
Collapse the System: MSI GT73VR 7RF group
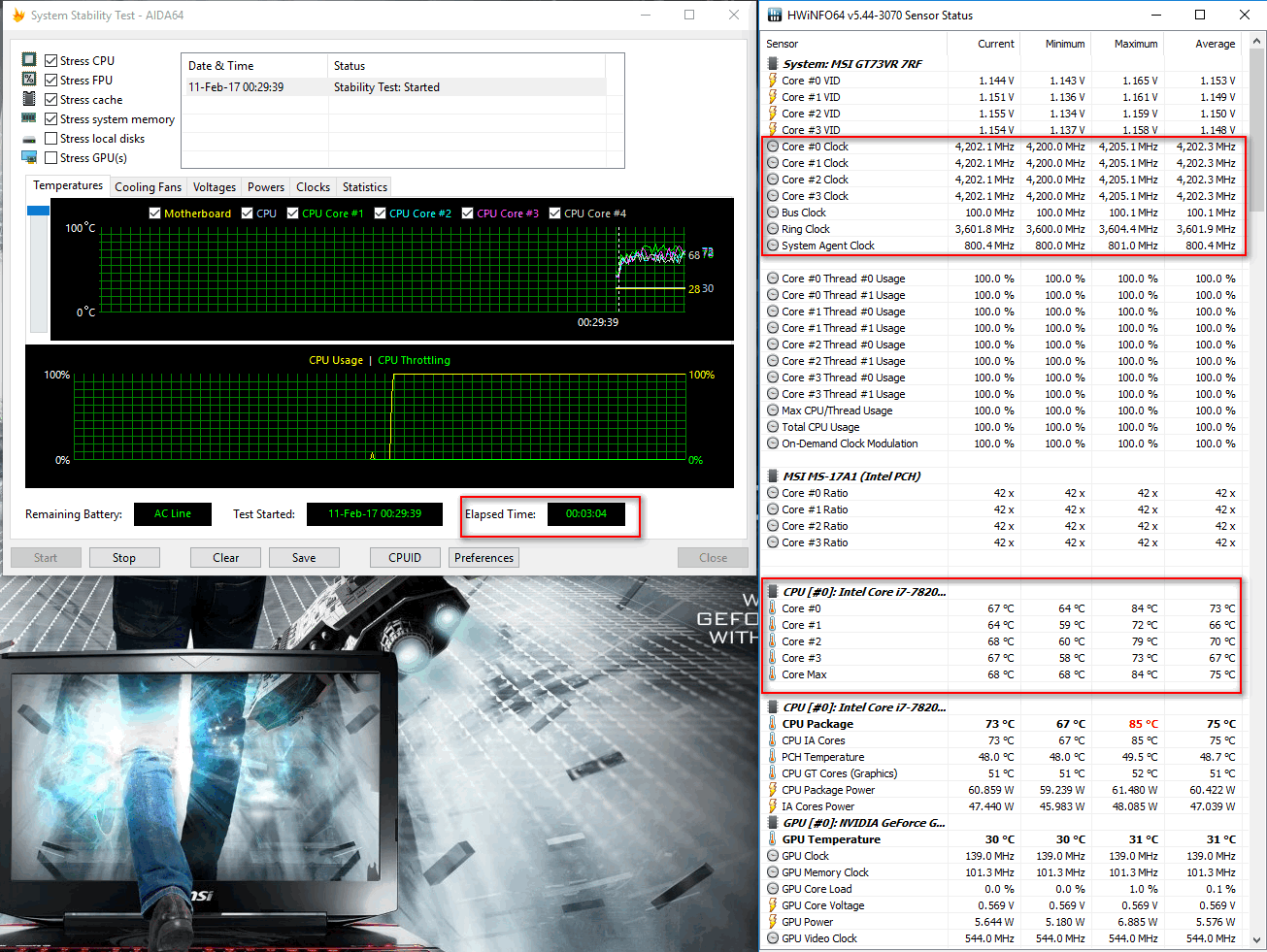point(773,64)
